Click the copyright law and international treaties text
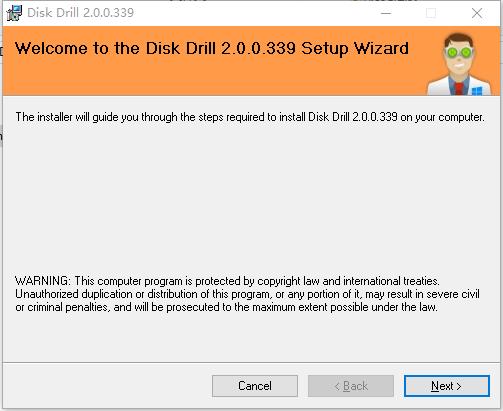The image size is (503, 411). [348, 281]
